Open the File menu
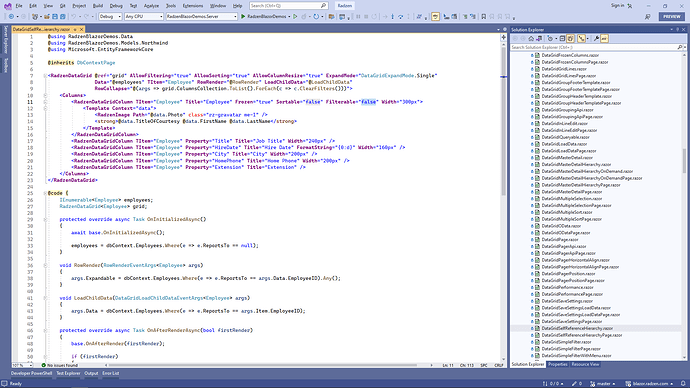 [x=19, y=6]
